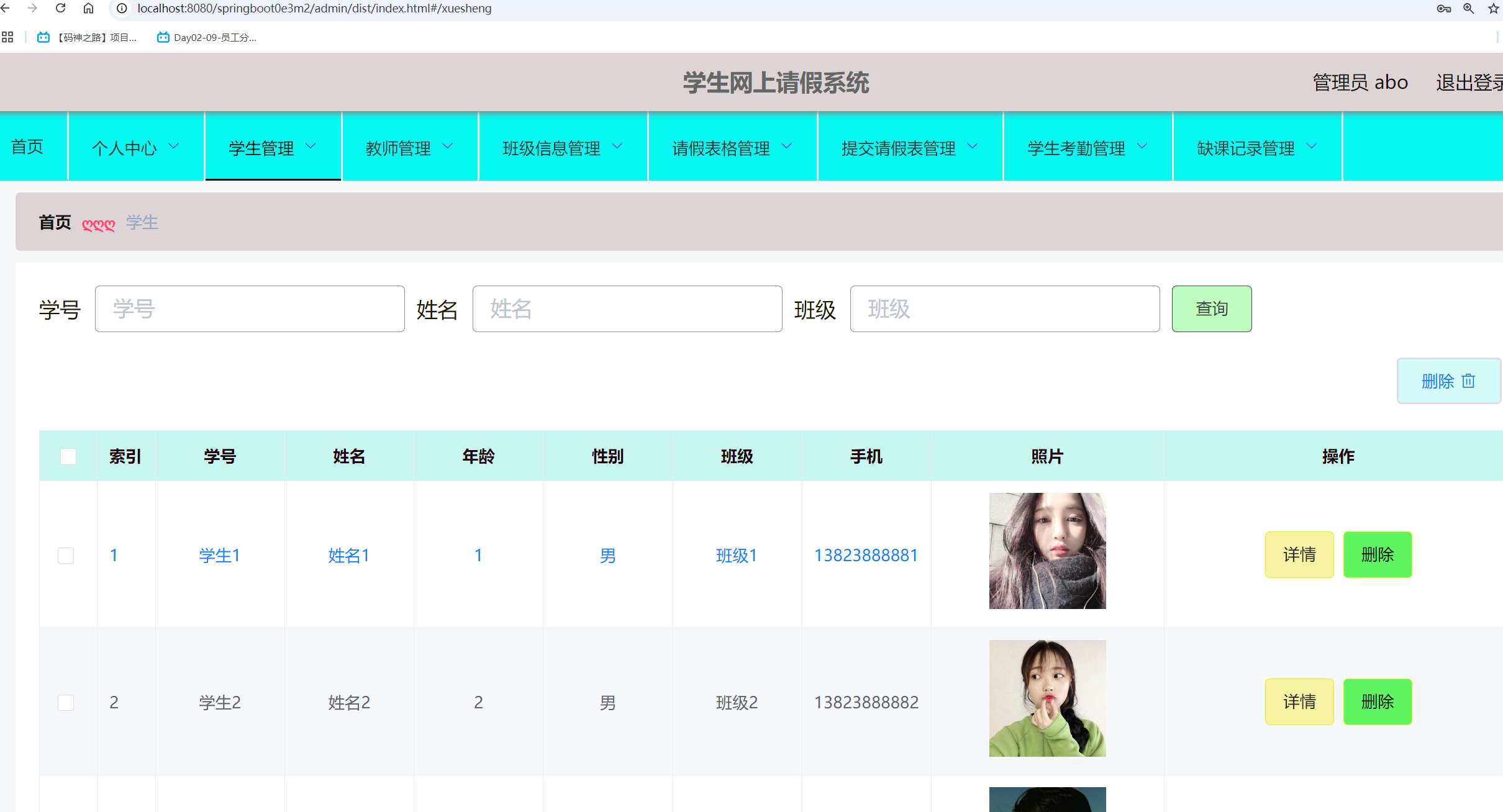Click the green 查询 search button
Screen dimensions: 1503x812
(x=1211, y=309)
